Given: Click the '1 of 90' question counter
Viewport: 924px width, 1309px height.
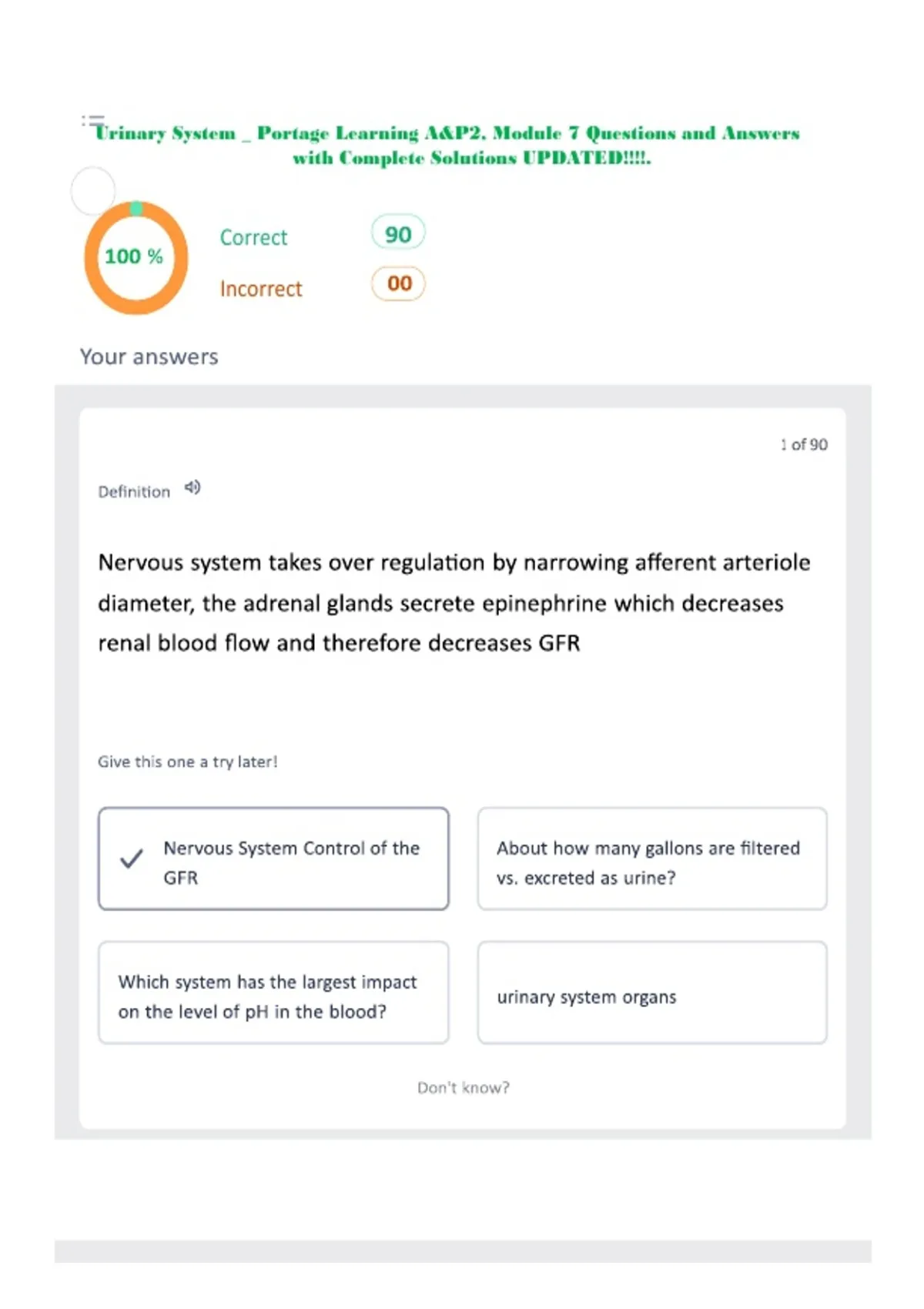Looking at the screenshot, I should pos(804,444).
